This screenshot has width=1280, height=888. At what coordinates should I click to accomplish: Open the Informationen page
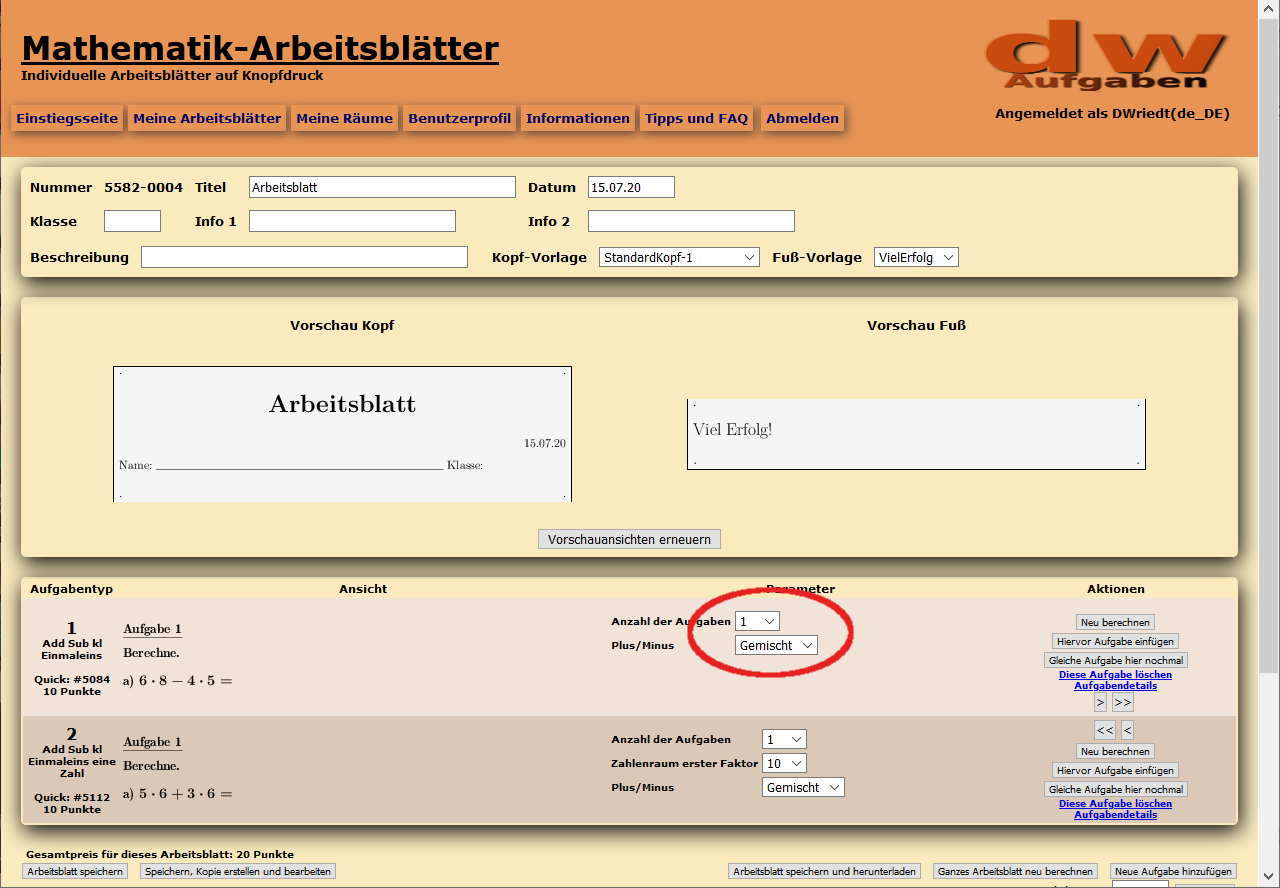[578, 118]
